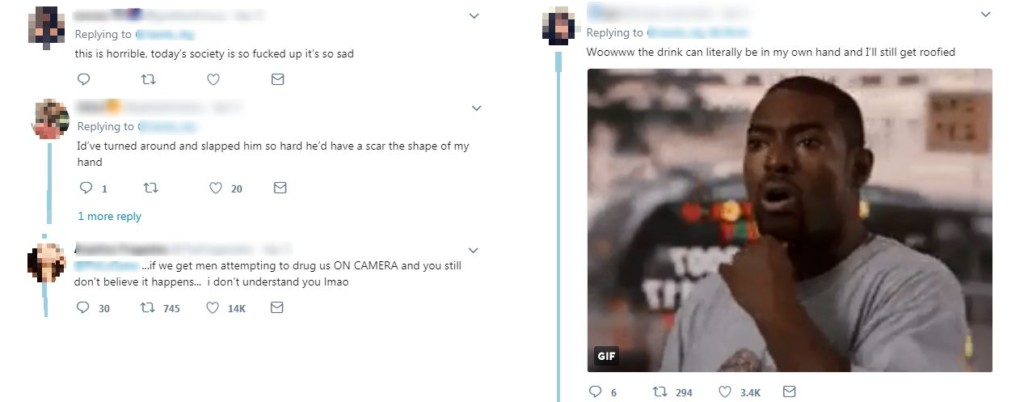Open the caret menu on the "ON CAMERA" tweet
The width and height of the screenshot is (1024, 402).
(473, 250)
